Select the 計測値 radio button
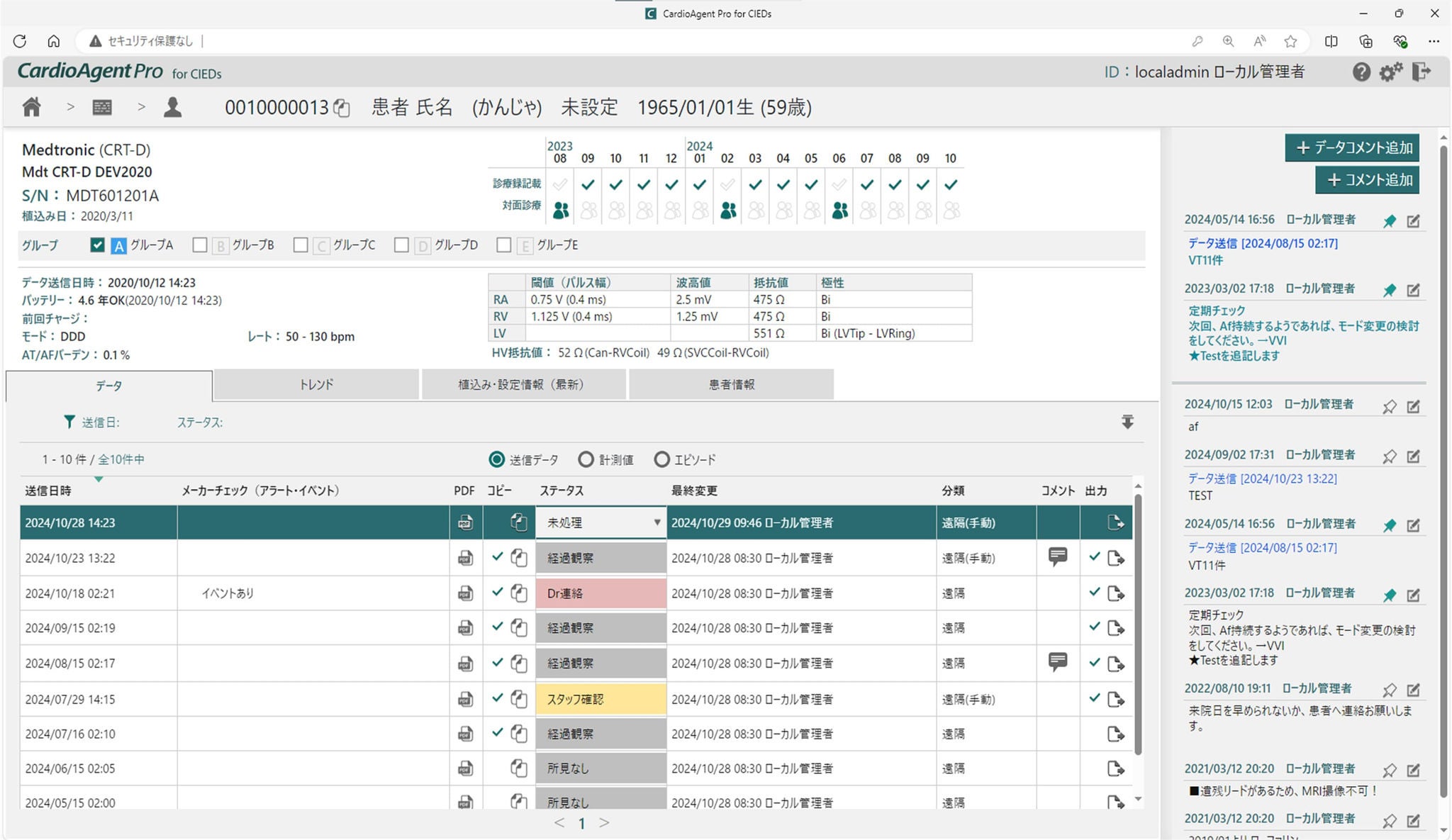 pos(586,459)
